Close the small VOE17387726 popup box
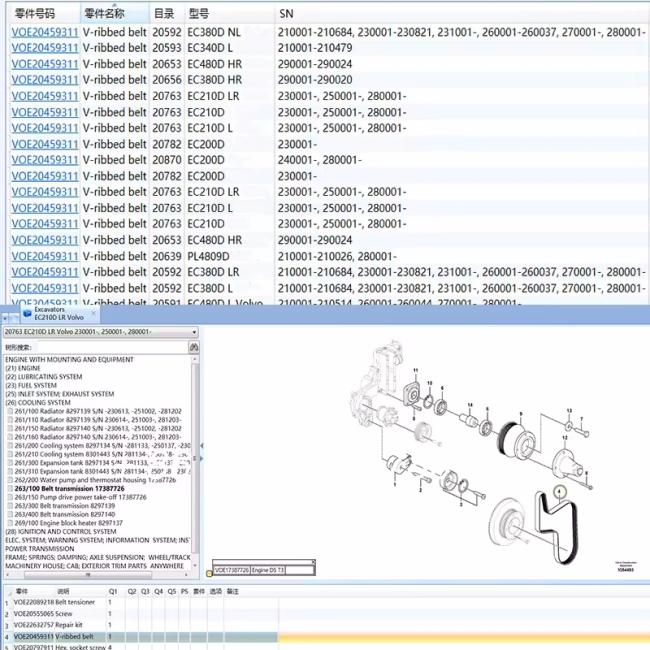The width and height of the screenshot is (650, 650). click(313, 562)
